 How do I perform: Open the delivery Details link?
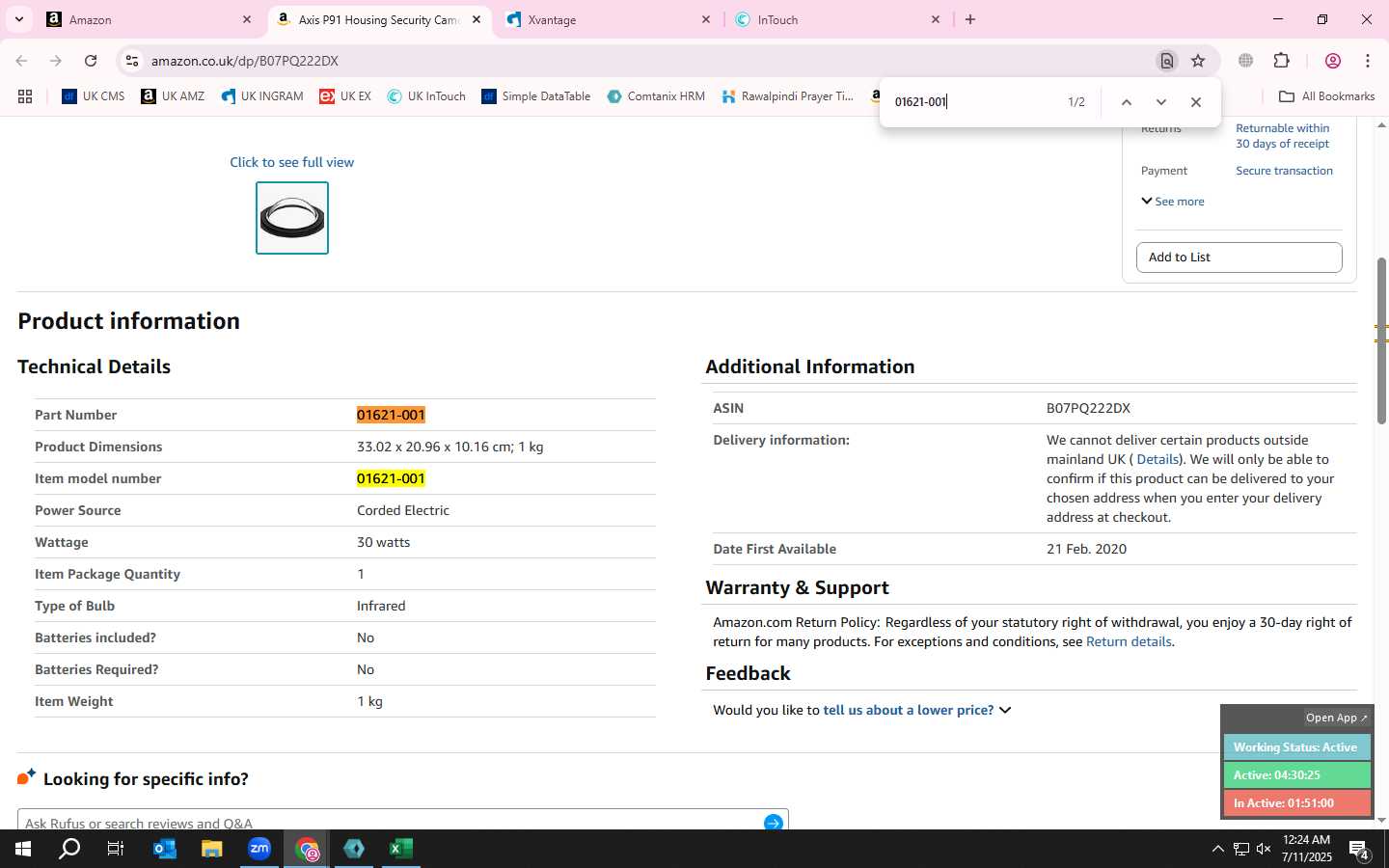(x=1157, y=459)
